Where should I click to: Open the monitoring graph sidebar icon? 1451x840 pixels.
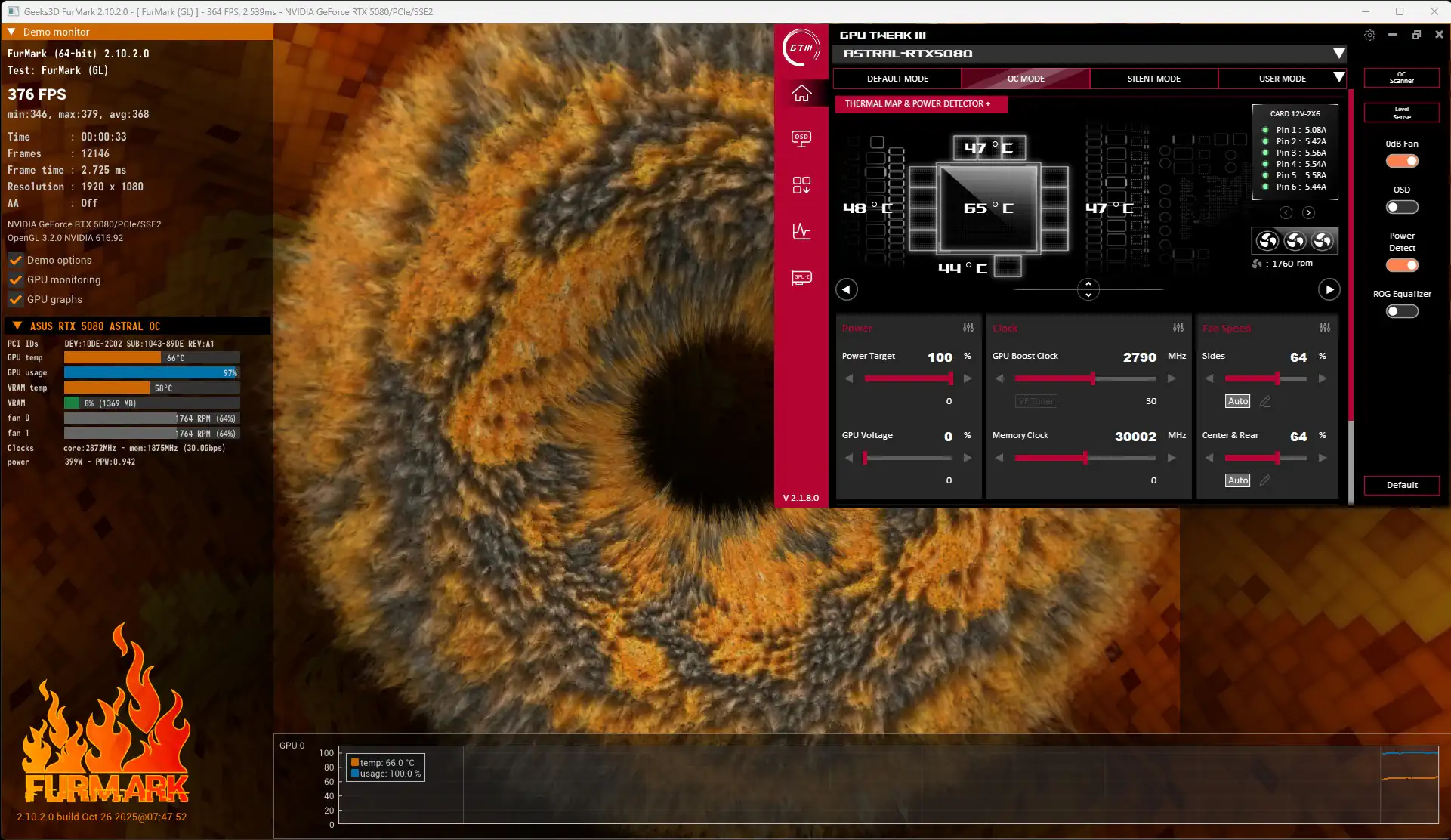coord(801,231)
